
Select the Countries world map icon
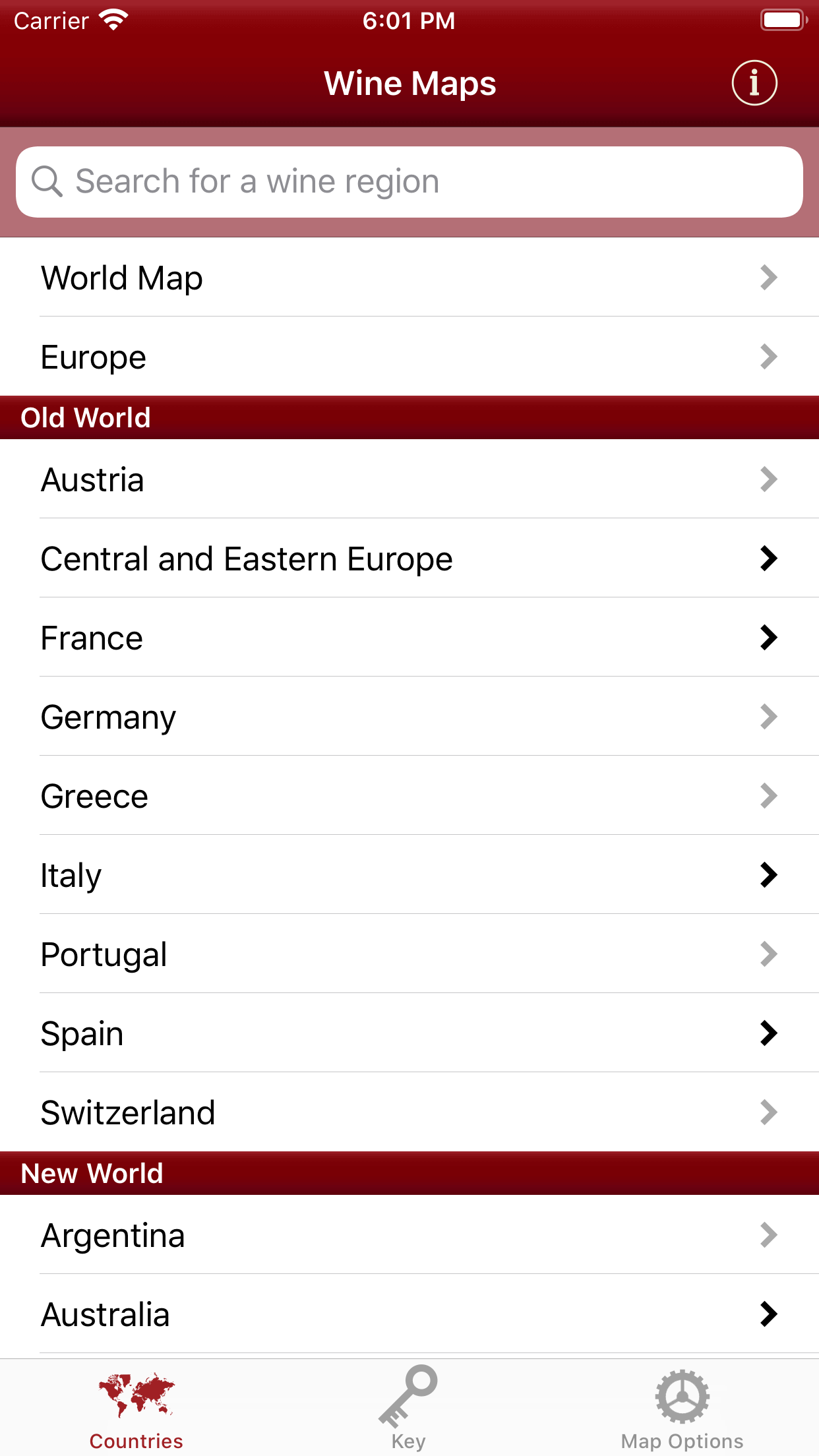pyautogui.click(x=136, y=1394)
